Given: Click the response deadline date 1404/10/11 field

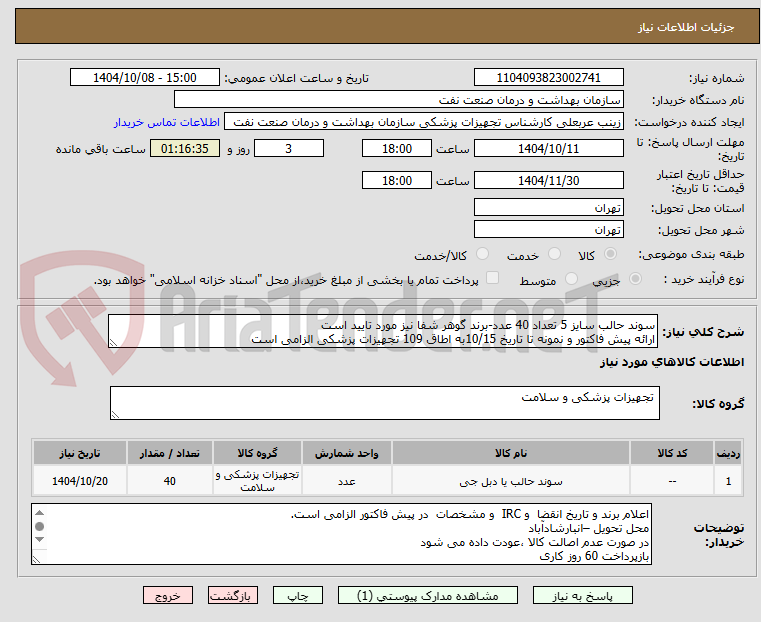Looking at the screenshot, I should click(x=548, y=148).
